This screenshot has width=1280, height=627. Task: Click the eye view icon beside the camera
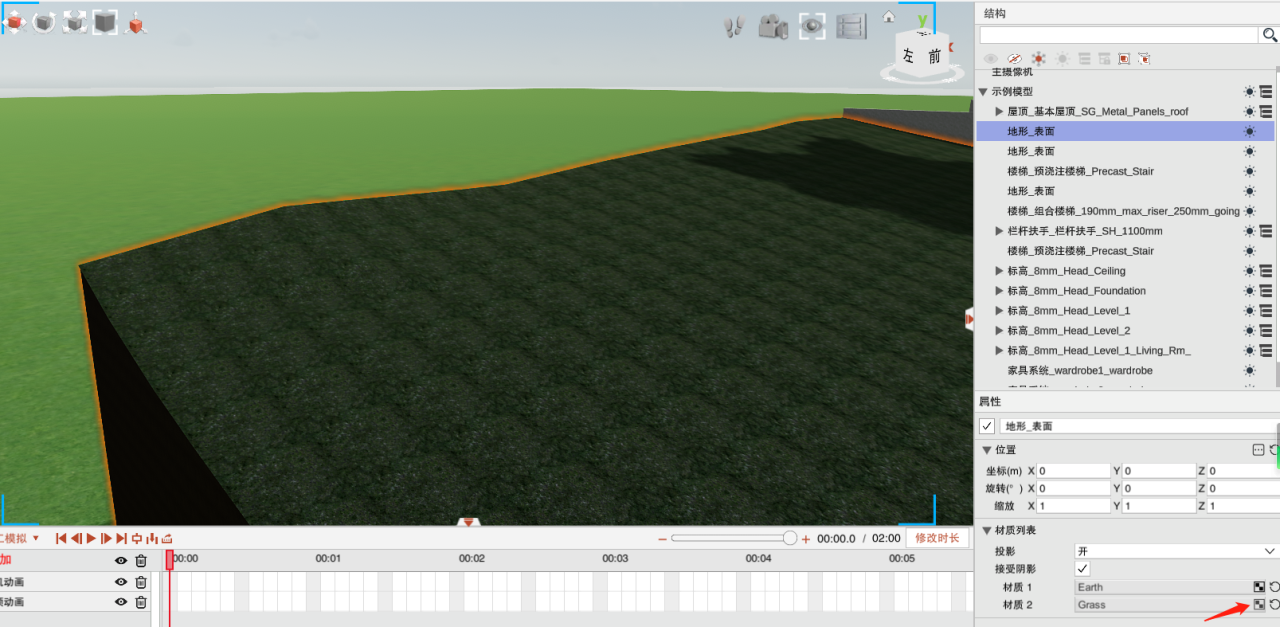(x=811, y=26)
